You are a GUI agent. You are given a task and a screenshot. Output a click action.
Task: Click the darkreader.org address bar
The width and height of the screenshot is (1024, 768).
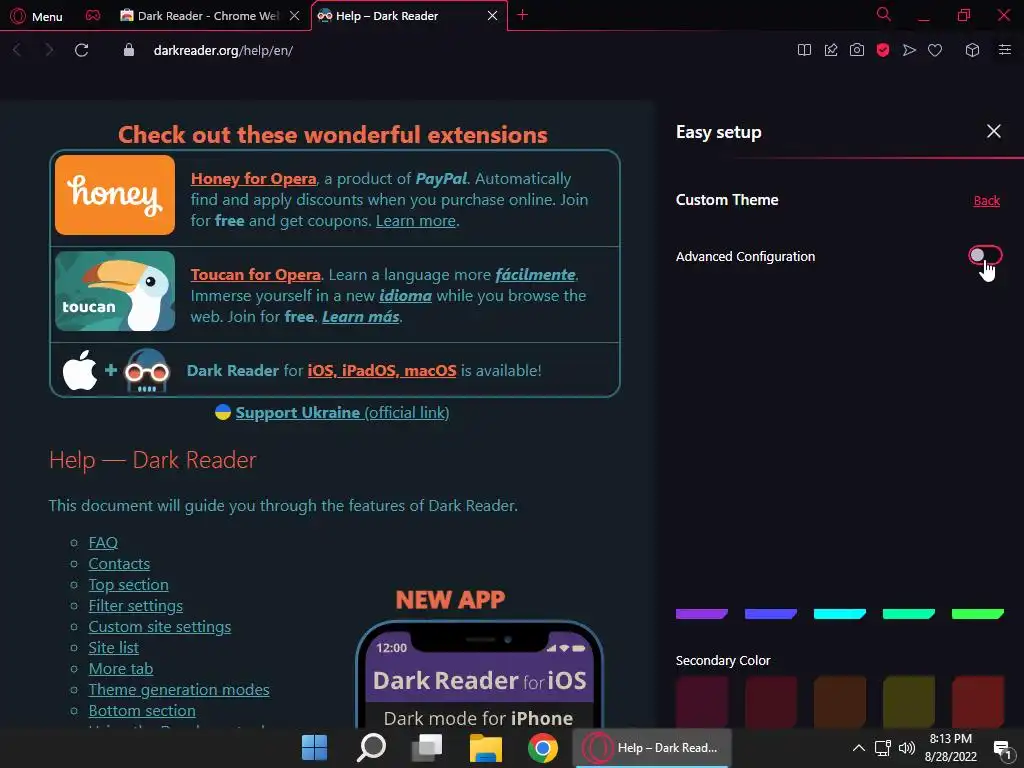tap(223, 50)
